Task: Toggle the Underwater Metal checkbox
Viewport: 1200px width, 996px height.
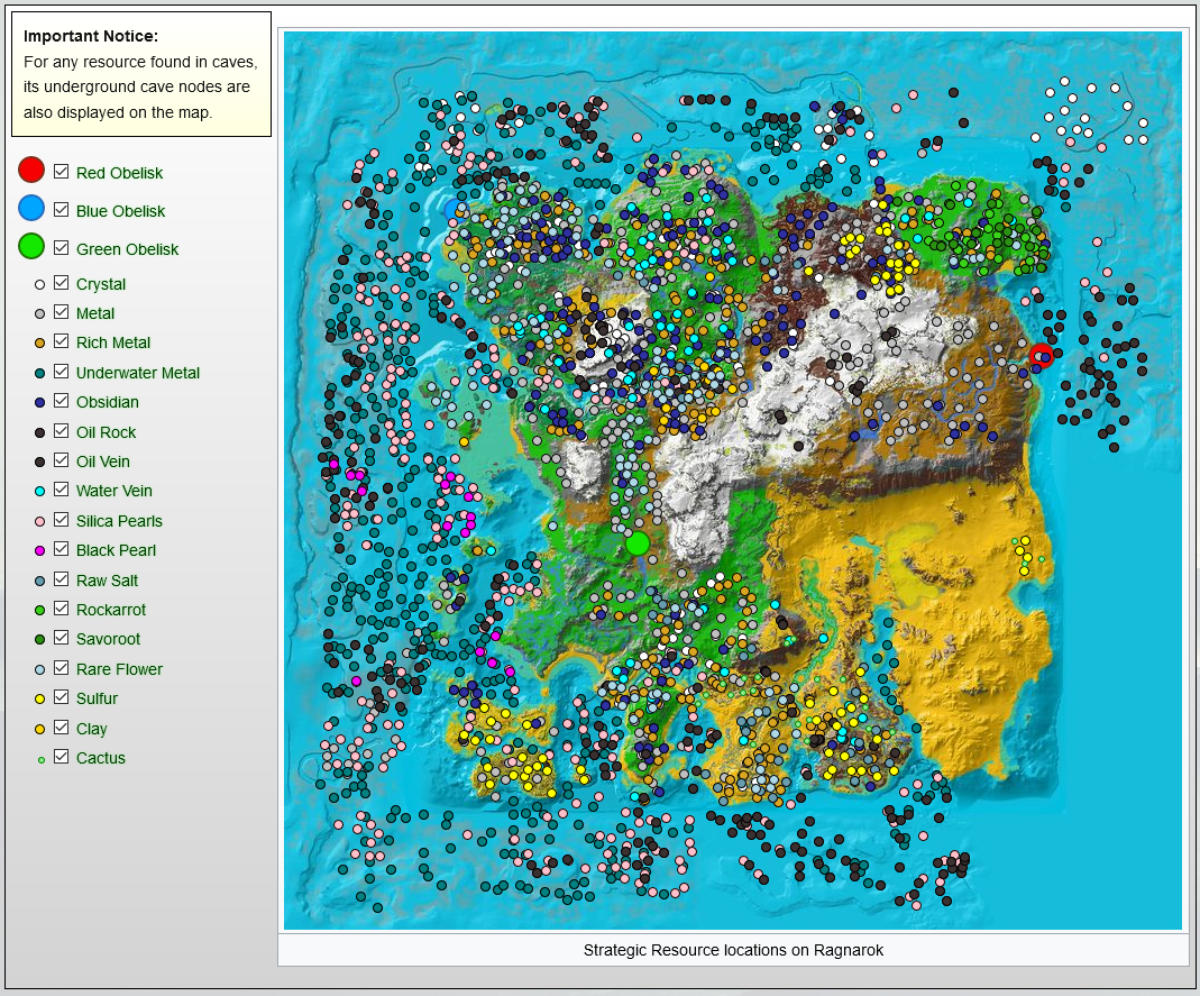Action: (x=61, y=372)
